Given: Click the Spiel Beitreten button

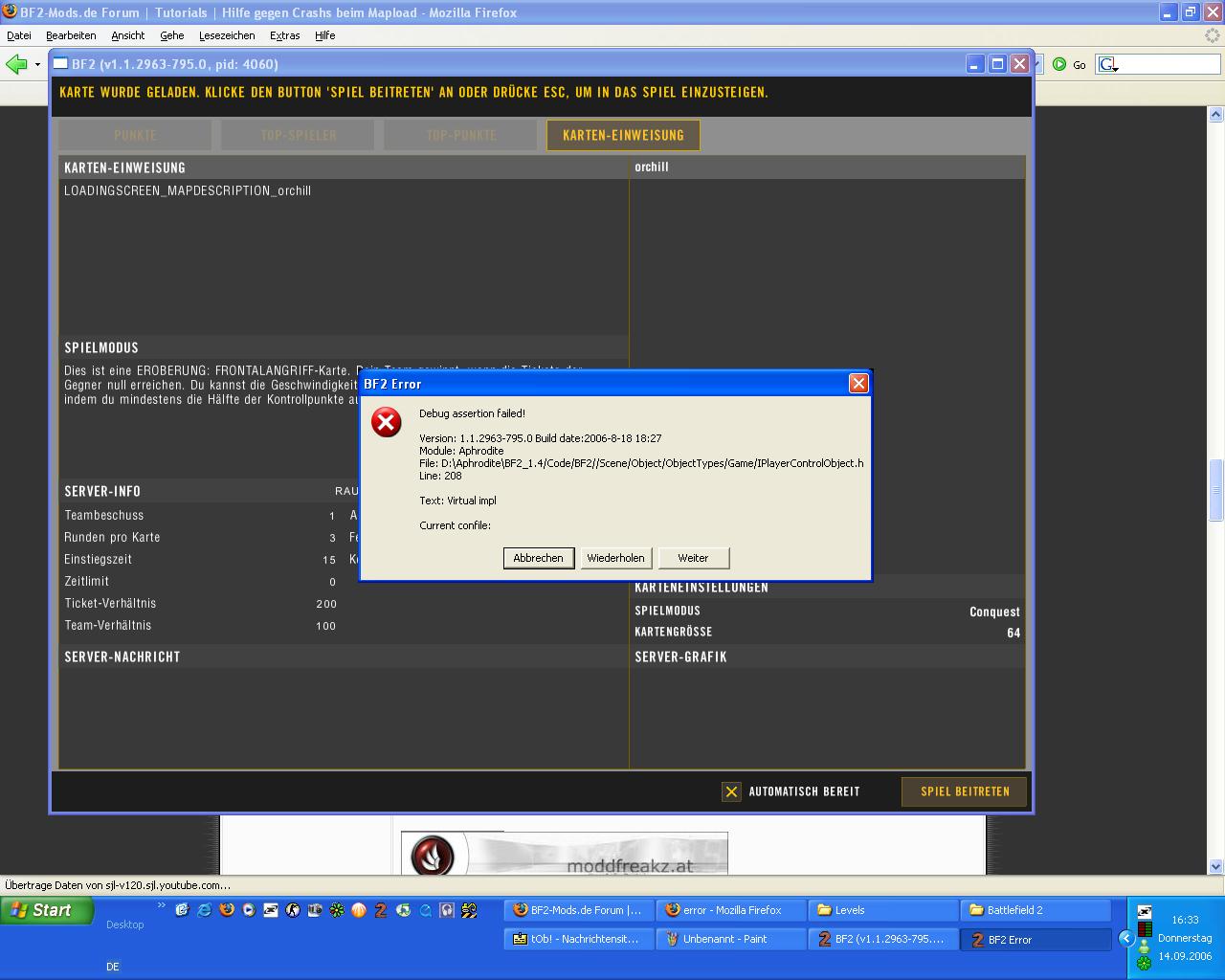Looking at the screenshot, I should click(965, 791).
